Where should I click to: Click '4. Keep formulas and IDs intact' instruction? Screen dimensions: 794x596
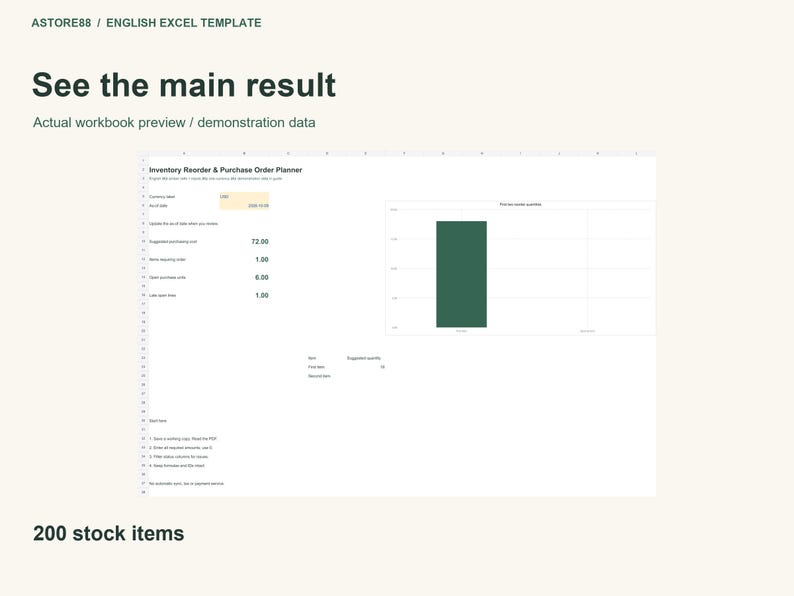(x=177, y=465)
